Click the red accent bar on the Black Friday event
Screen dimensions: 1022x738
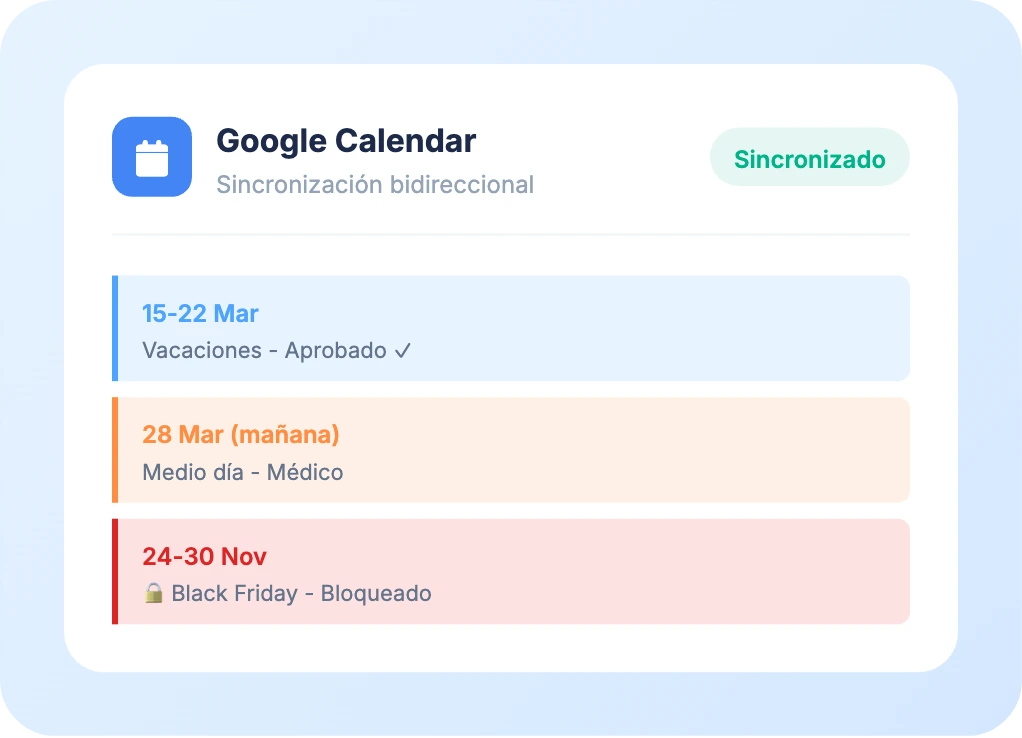pyautogui.click(x=115, y=571)
